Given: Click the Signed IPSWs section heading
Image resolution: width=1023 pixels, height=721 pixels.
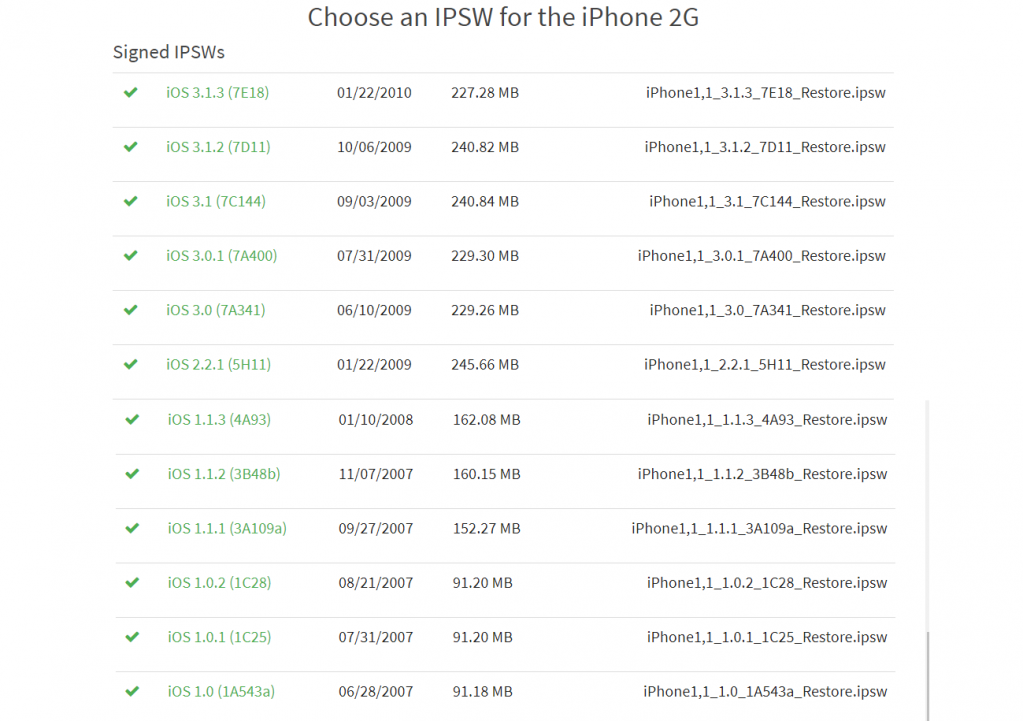Looking at the screenshot, I should [168, 52].
